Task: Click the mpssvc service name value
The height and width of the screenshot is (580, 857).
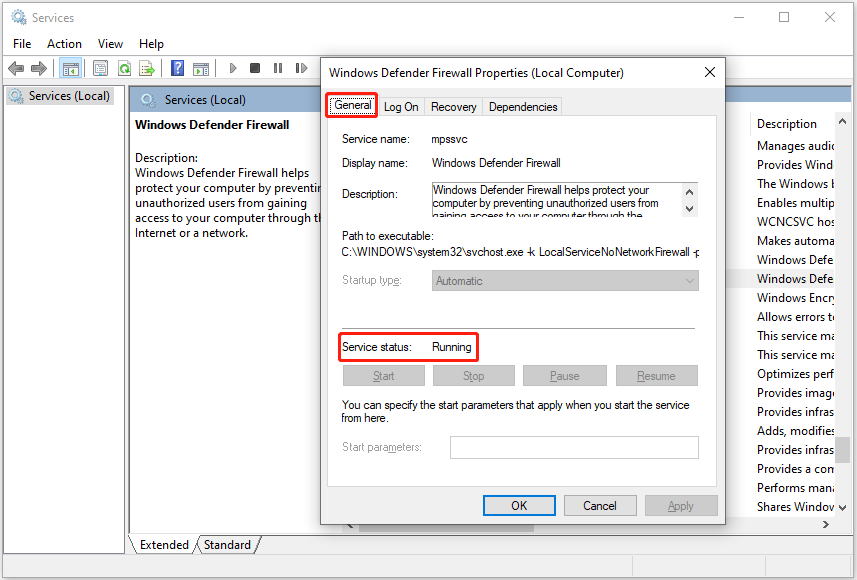Action: [449, 139]
